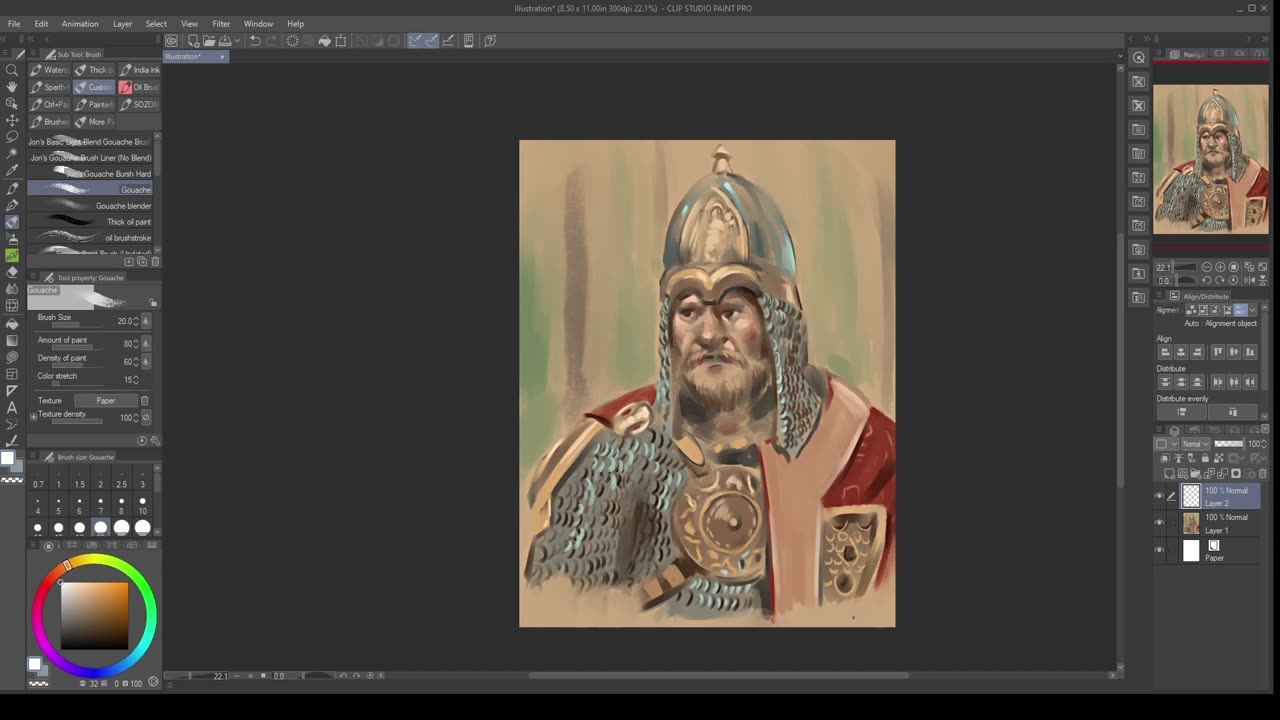Select the Eraser tool
1280x720 pixels.
click(12, 272)
